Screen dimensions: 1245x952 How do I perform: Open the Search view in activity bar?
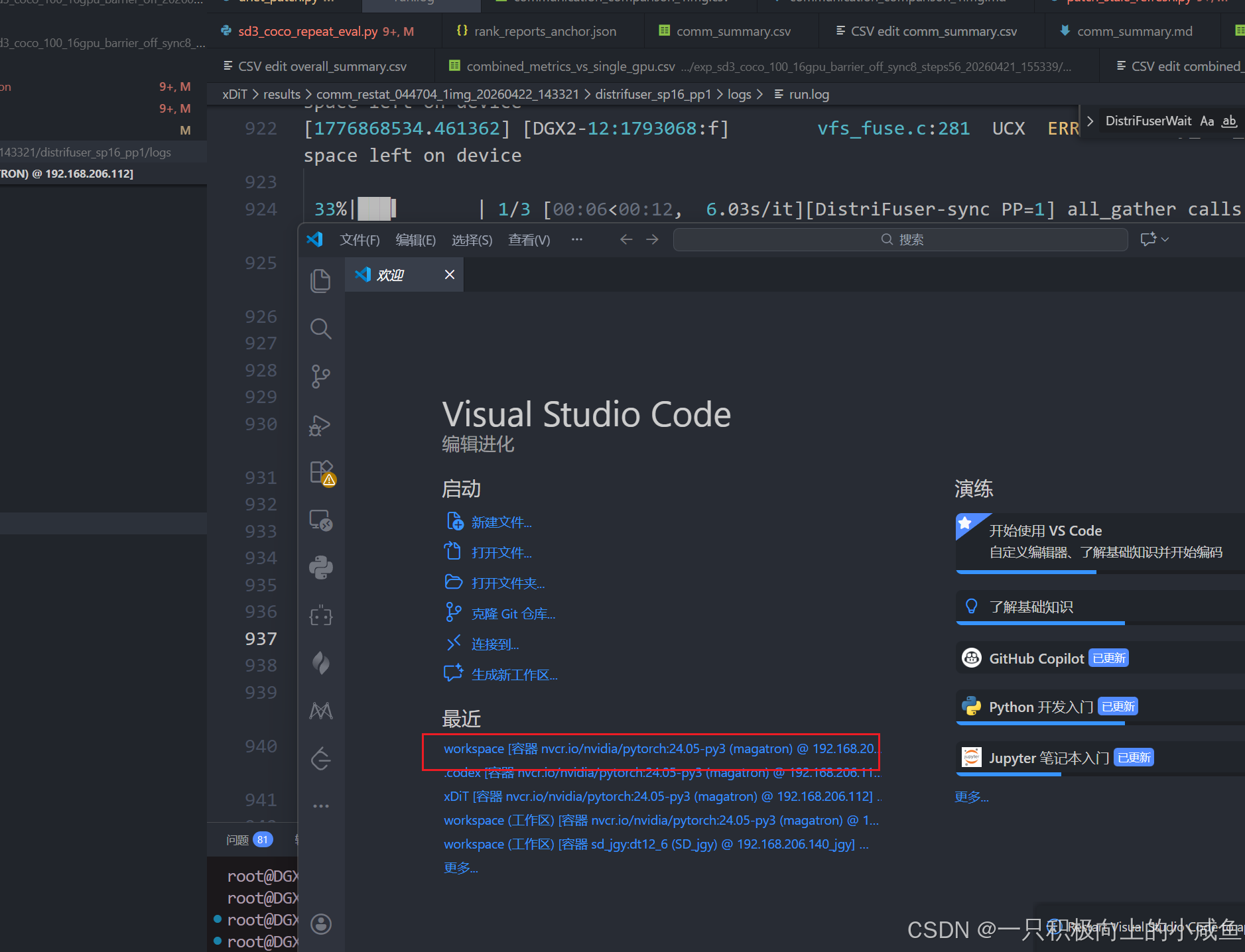[321, 328]
